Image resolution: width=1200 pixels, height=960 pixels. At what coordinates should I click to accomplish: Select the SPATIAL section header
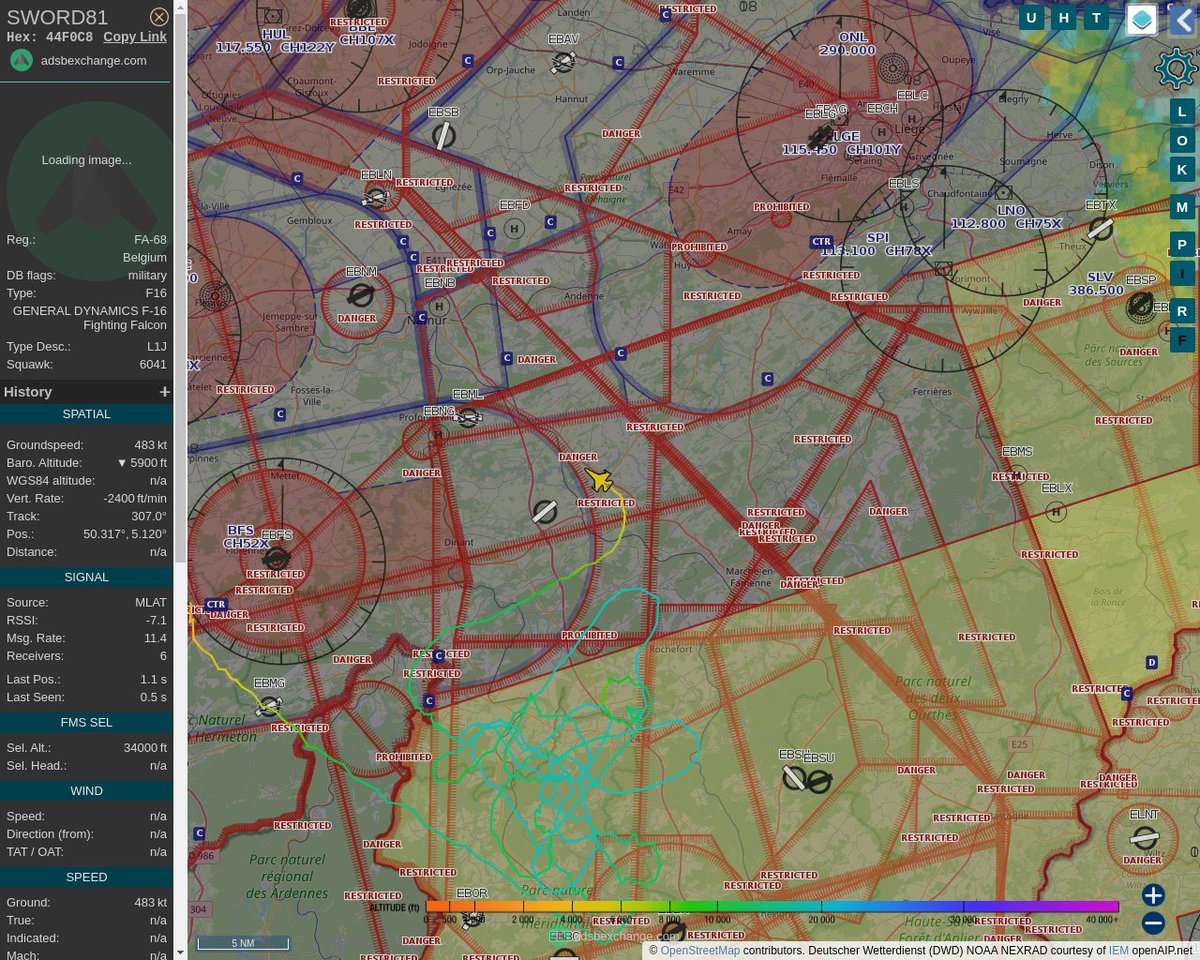pos(86,413)
